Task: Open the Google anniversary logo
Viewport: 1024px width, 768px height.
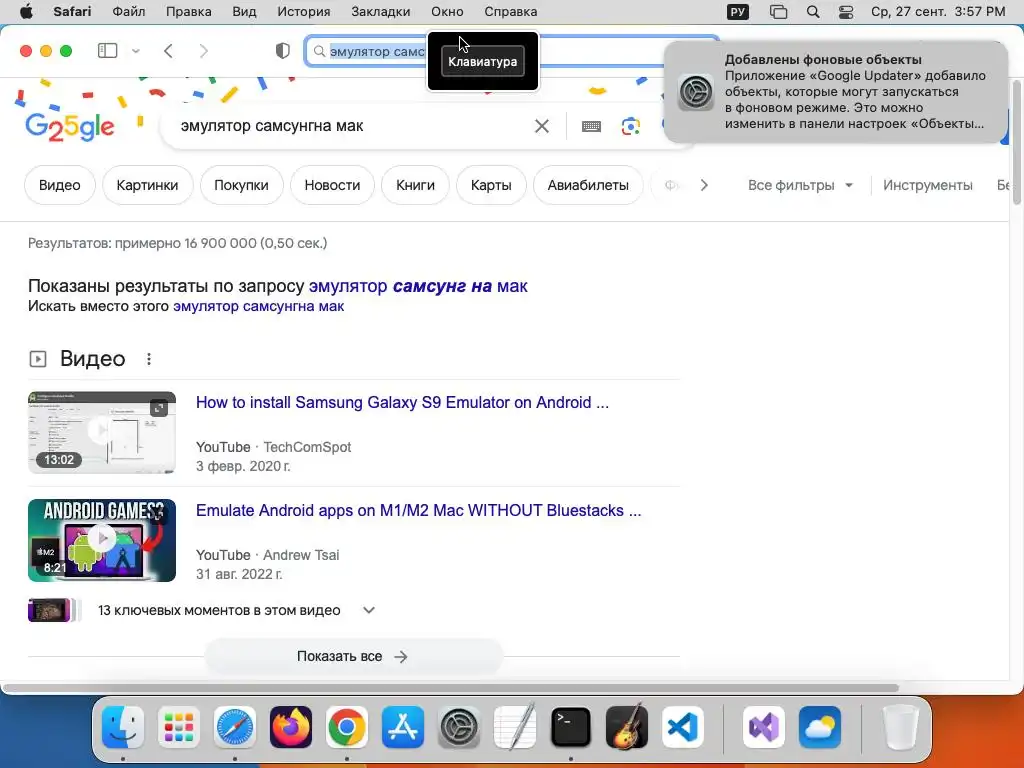Action: (70, 127)
